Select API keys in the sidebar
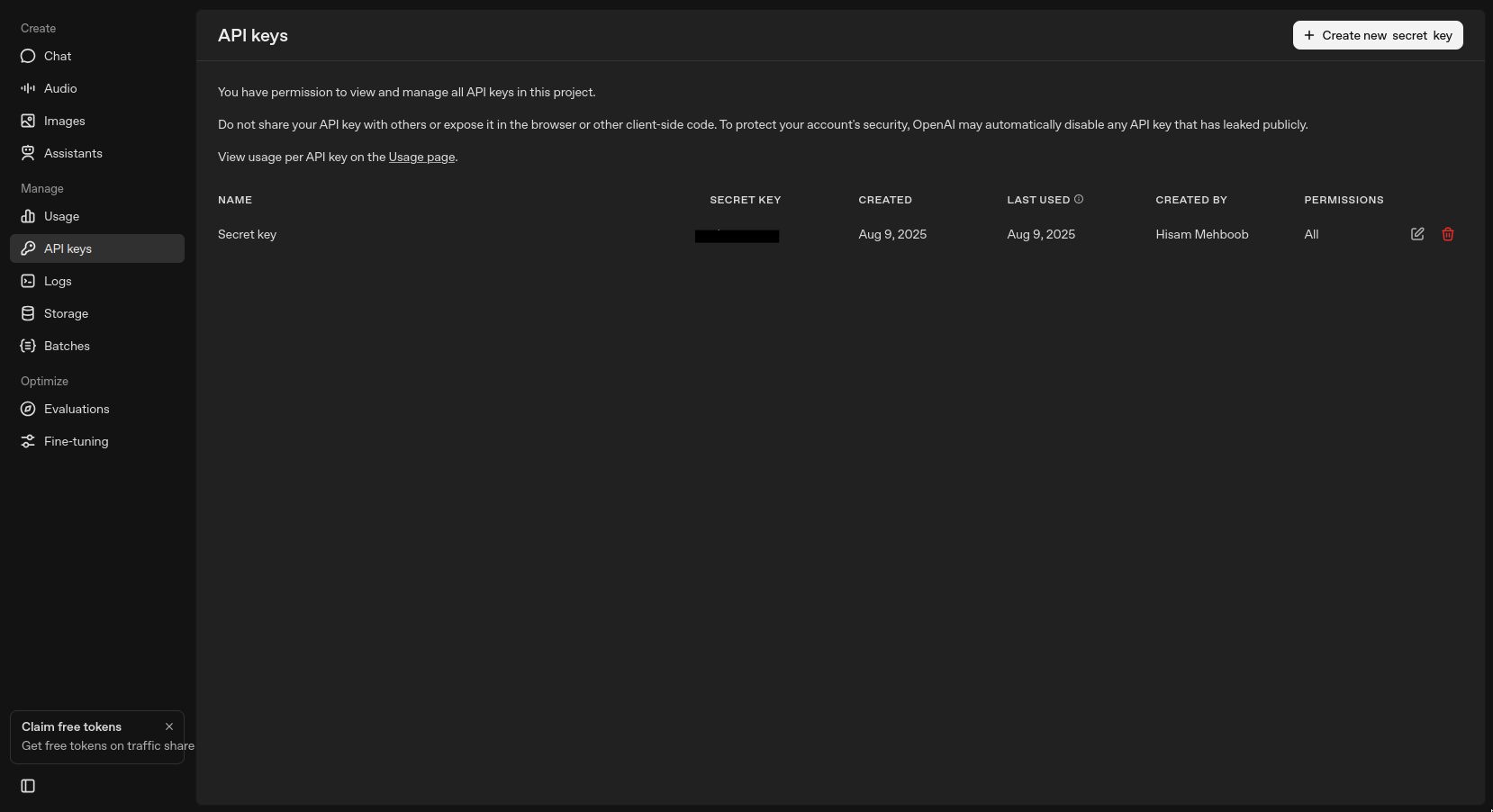This screenshot has width=1493, height=812. pyautogui.click(x=68, y=248)
